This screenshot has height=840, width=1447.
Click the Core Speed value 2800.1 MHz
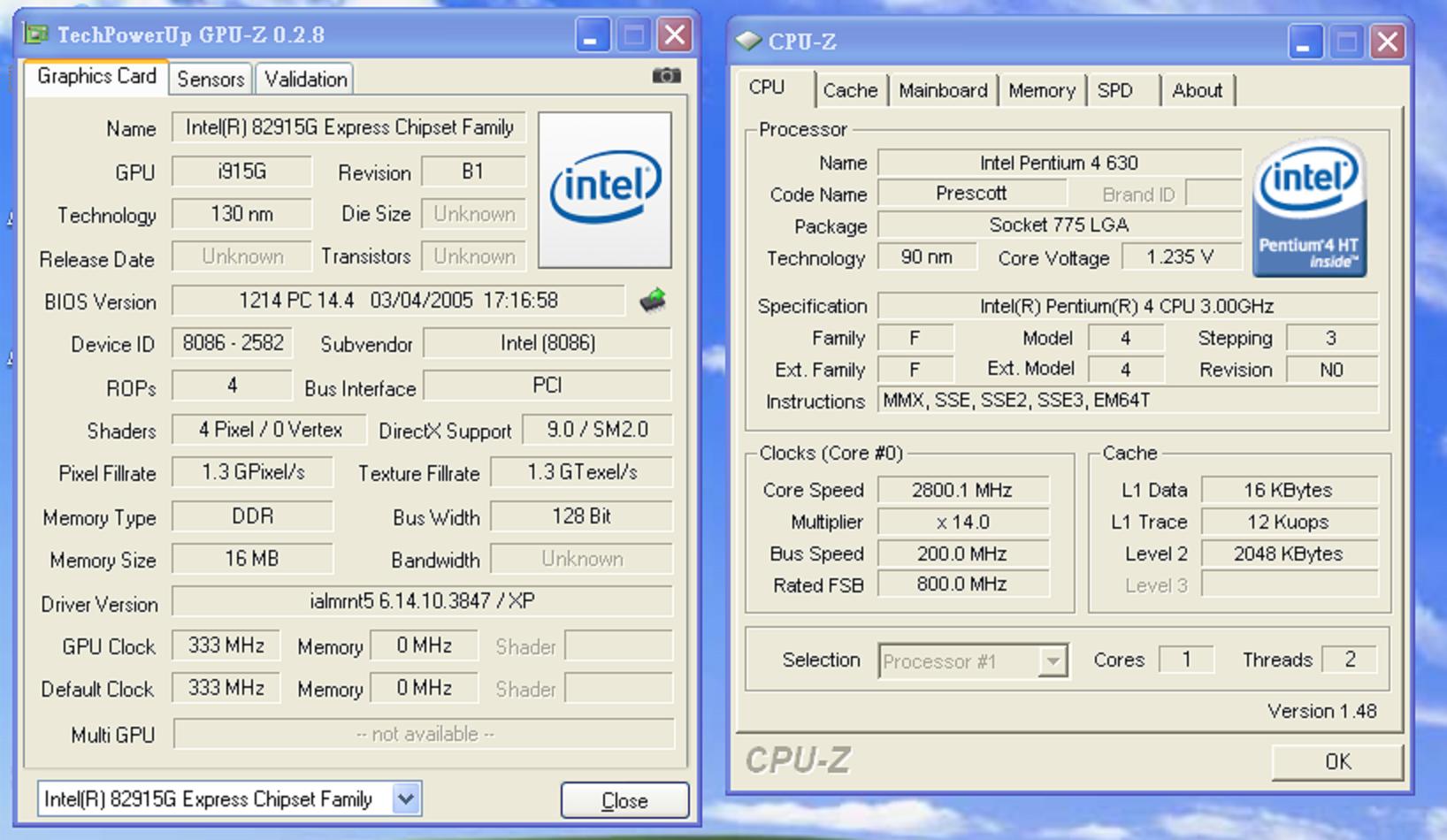click(963, 490)
